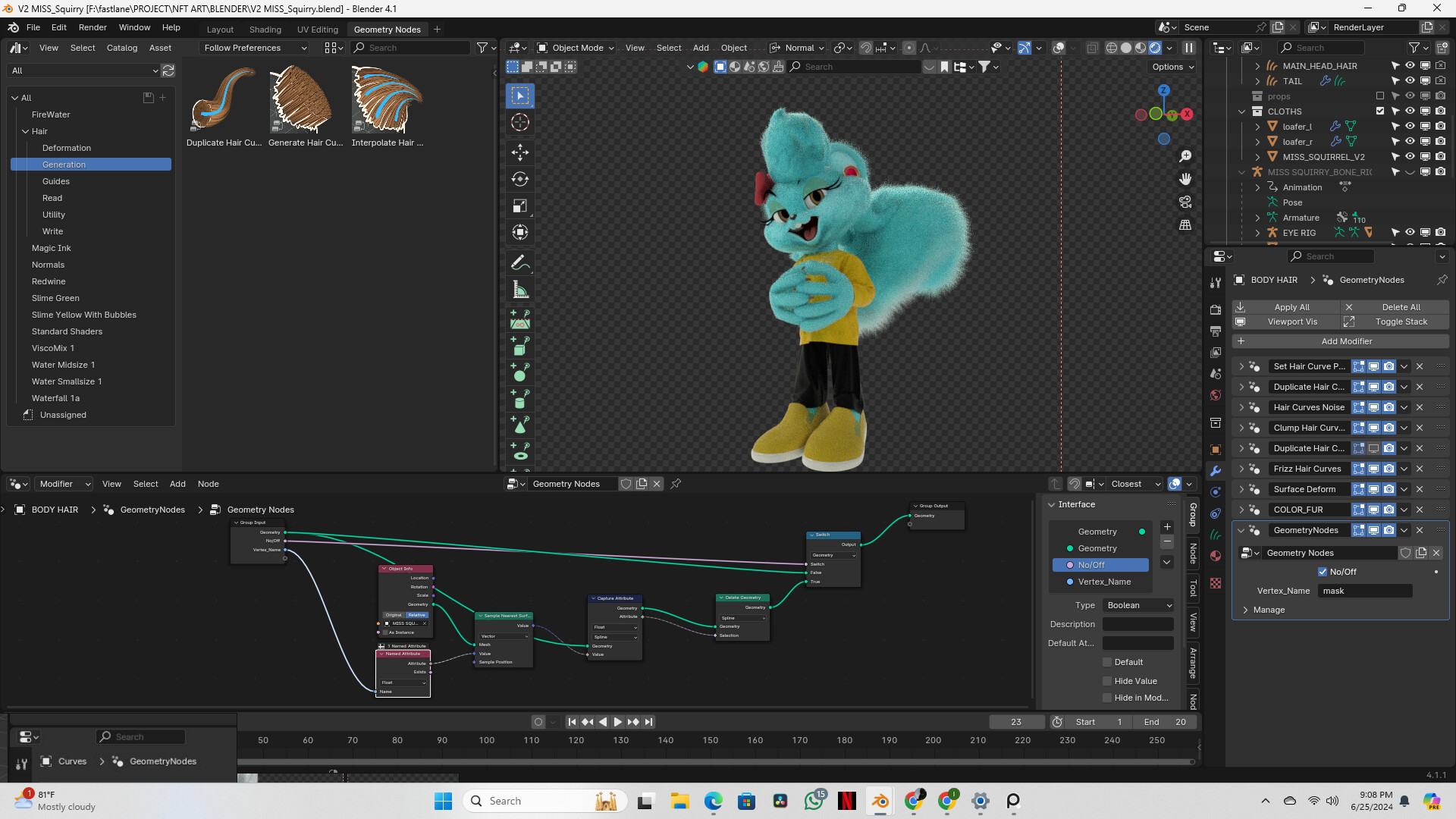Toggle the Hide Value checkbox
The width and height of the screenshot is (1456, 819).
point(1107,681)
